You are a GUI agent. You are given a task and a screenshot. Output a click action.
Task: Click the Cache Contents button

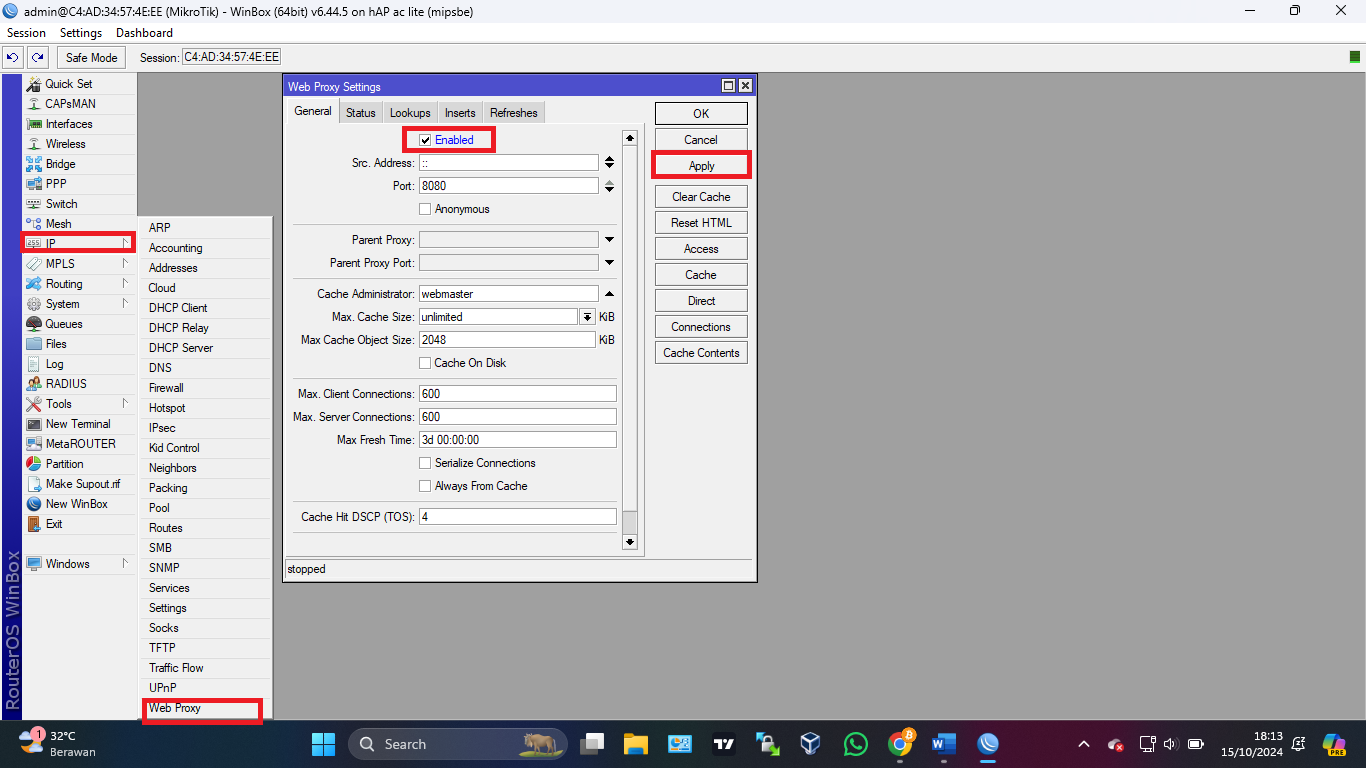tap(701, 353)
